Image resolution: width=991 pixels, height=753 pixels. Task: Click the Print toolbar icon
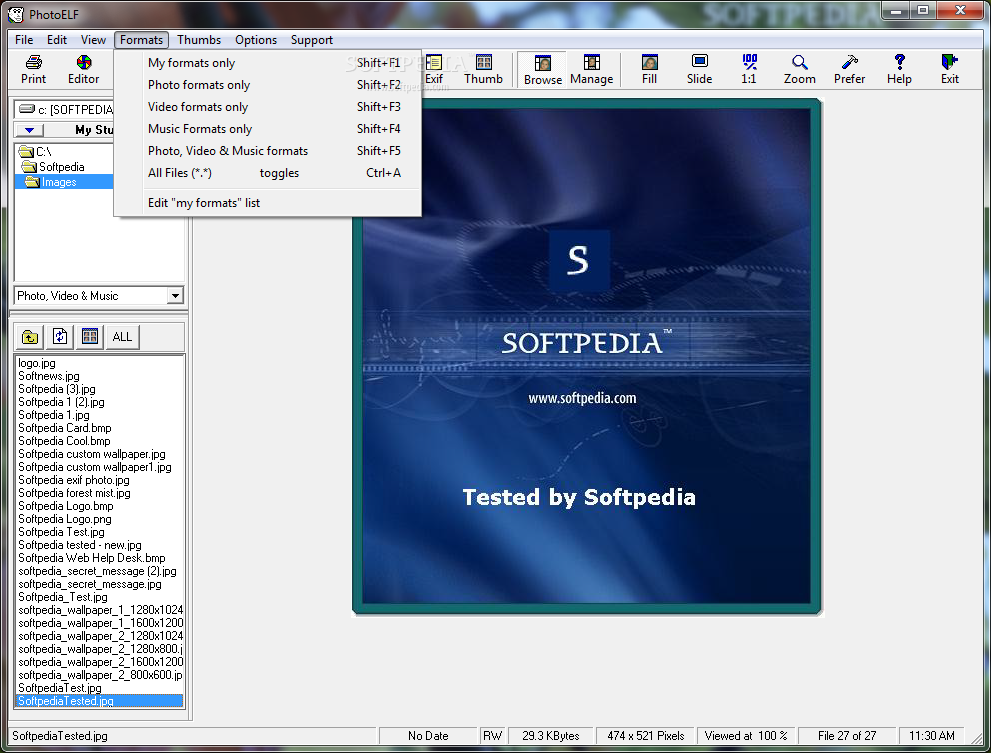tap(33, 69)
